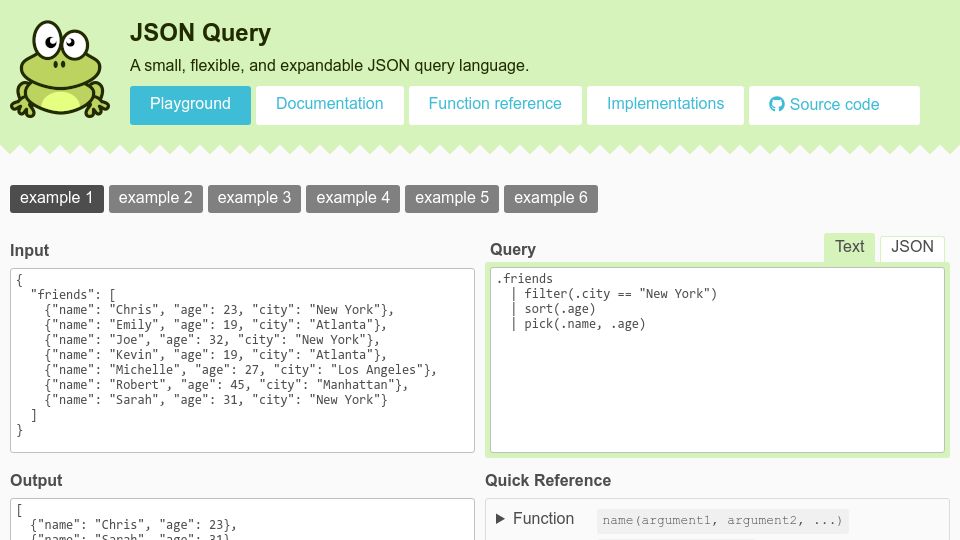Click the Output result box

coord(242,519)
